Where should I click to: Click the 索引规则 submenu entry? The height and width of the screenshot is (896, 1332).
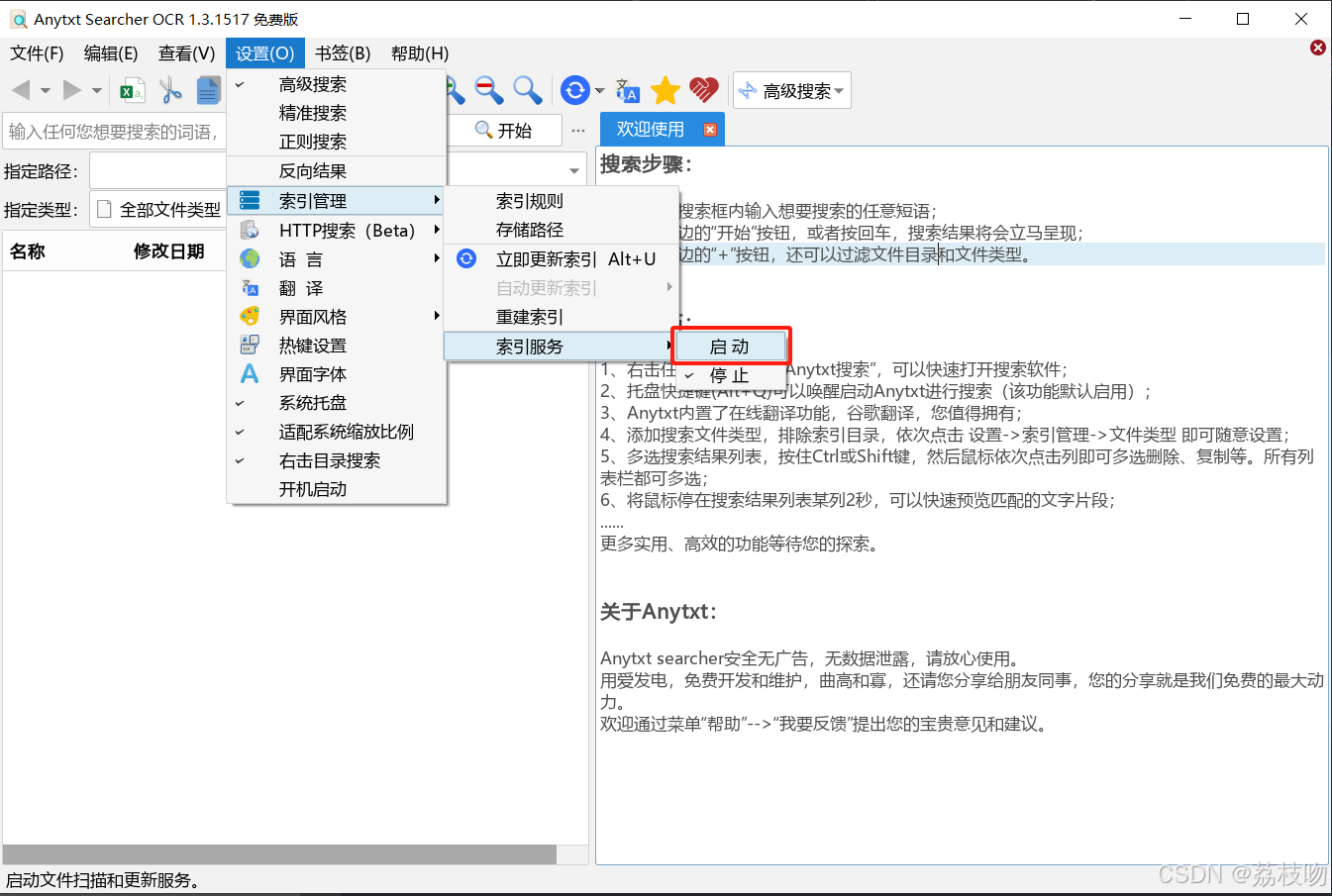[562, 201]
